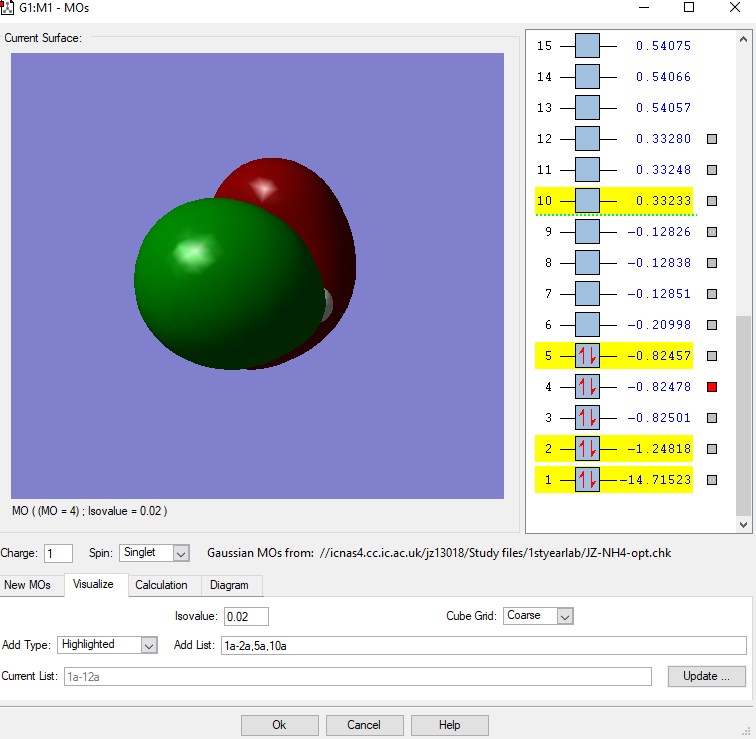This screenshot has width=756, height=739.
Task: Click the Ok button
Action: (x=279, y=725)
